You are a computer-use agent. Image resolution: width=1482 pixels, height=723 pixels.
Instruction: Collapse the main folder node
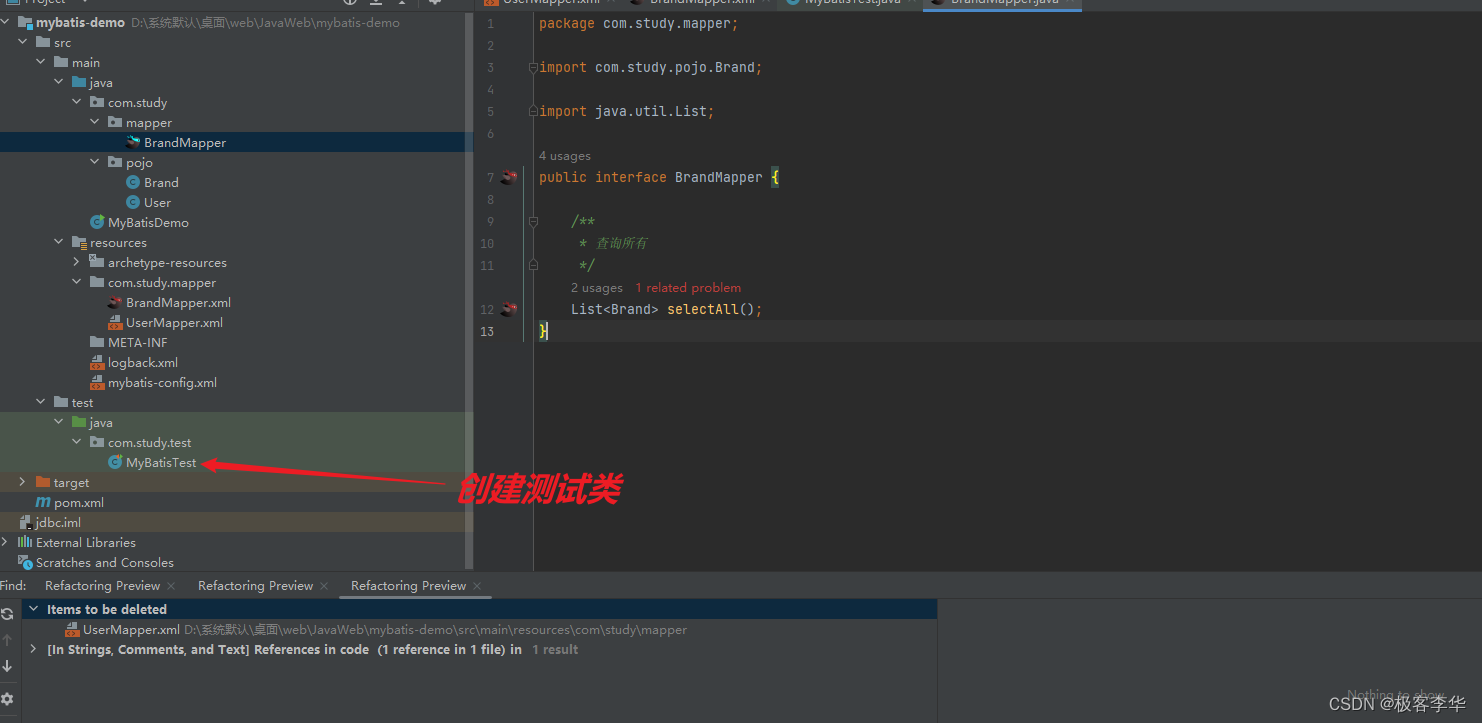[x=41, y=62]
